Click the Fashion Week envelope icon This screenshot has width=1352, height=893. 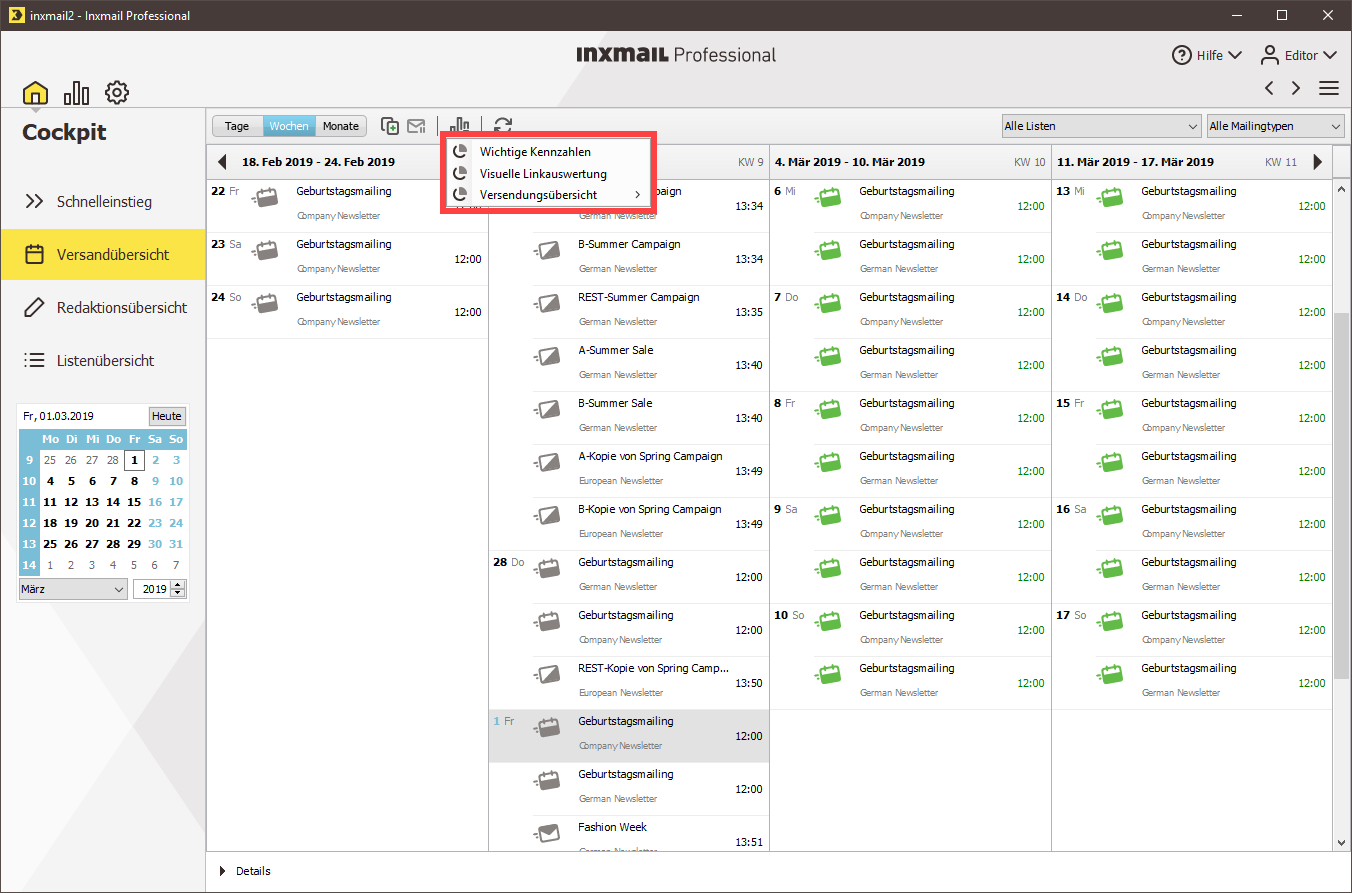click(x=547, y=833)
